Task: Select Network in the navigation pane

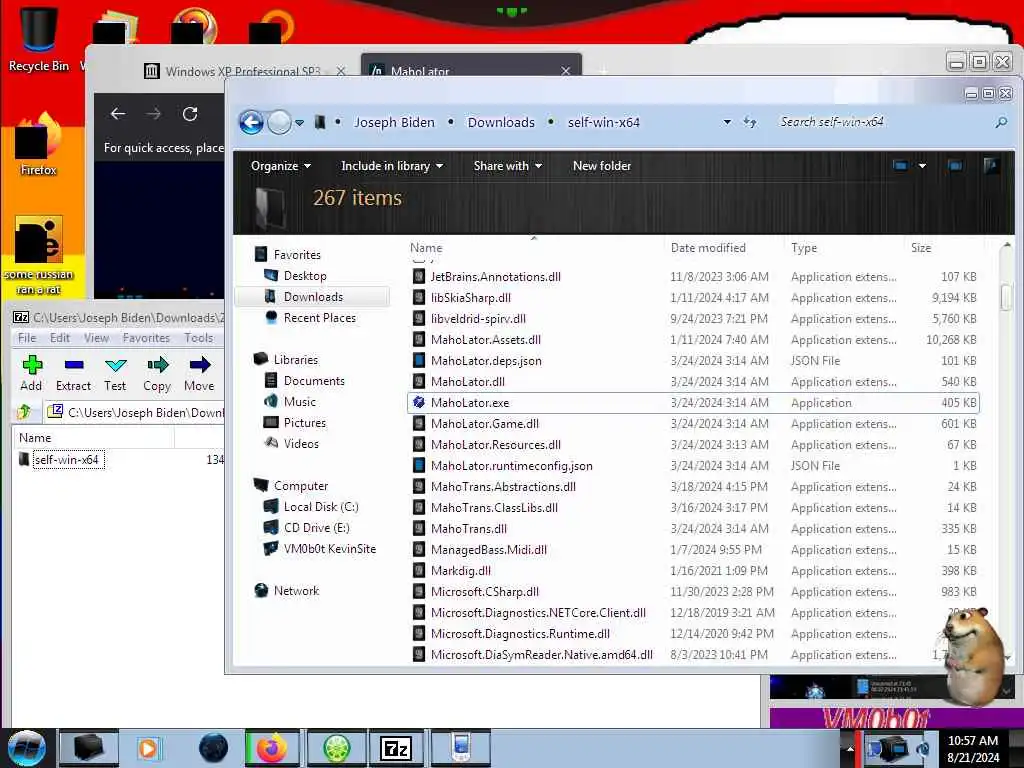Action: [296, 590]
